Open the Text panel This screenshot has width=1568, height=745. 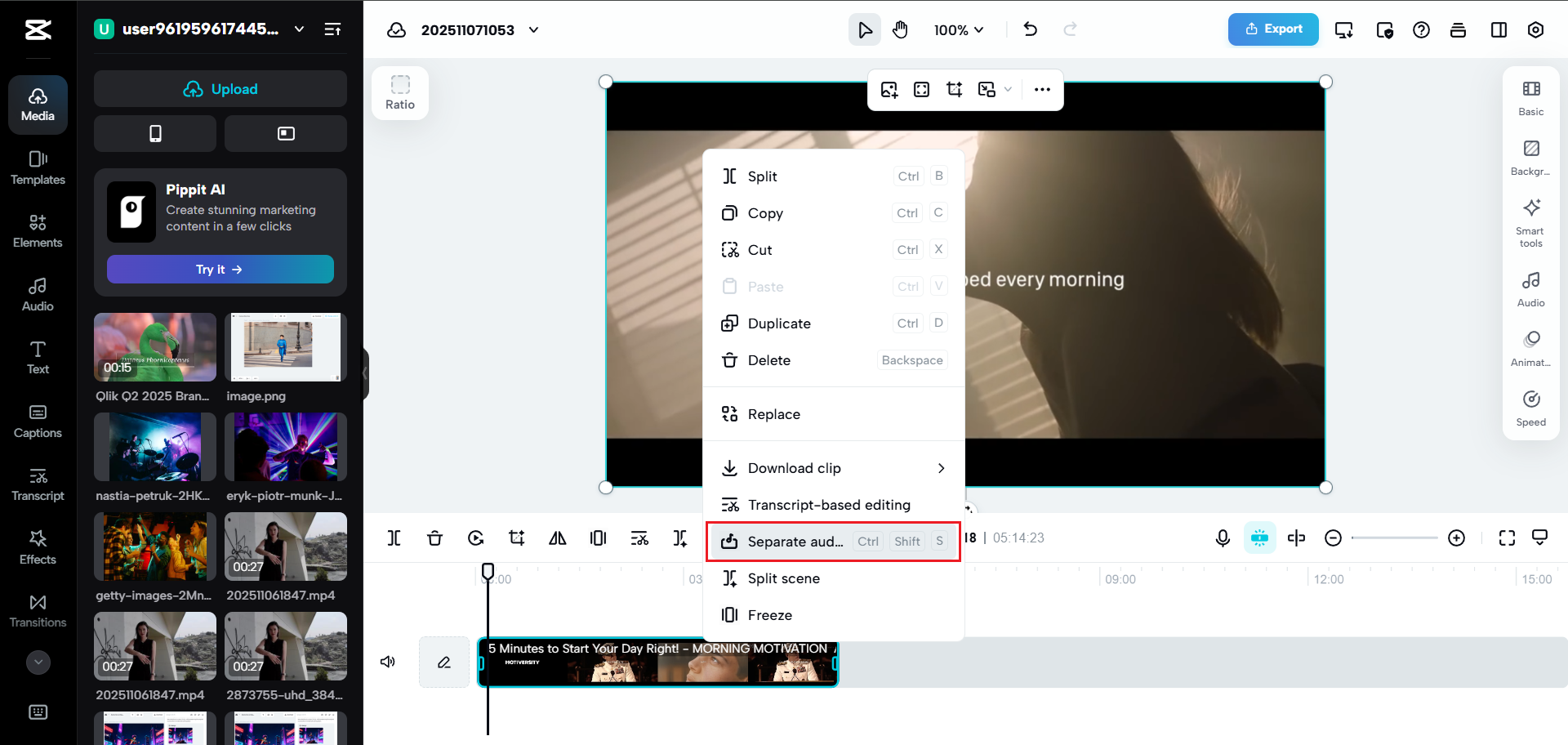tap(38, 358)
